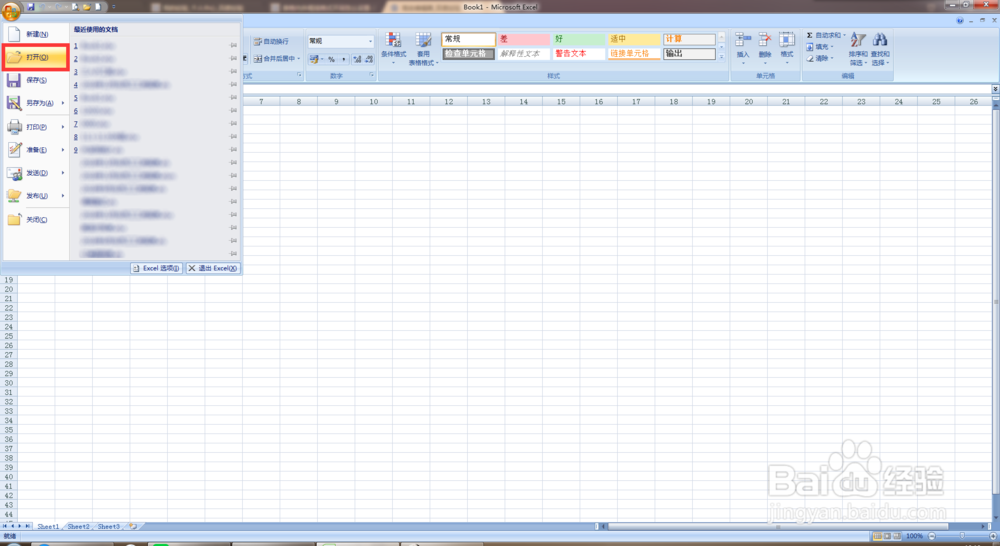Screen dimensions: 1000x546
Task: Click the open folder icon in Quick Access toolbar
Action: click(86, 7)
